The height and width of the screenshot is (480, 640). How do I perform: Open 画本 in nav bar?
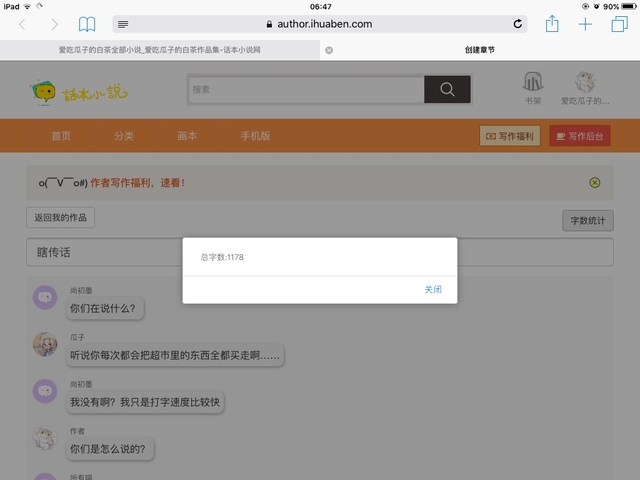(x=187, y=136)
